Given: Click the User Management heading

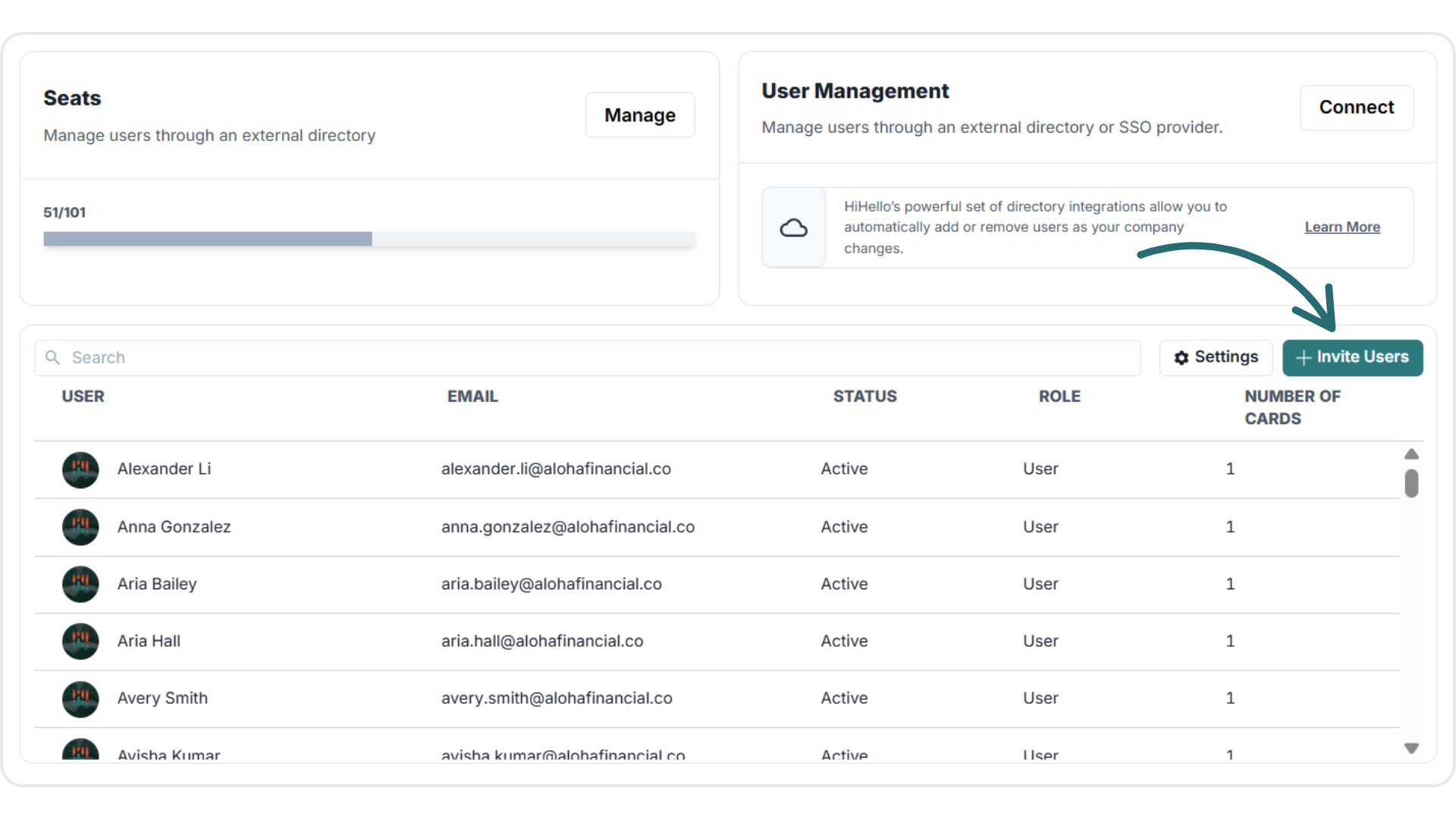Looking at the screenshot, I should (855, 91).
